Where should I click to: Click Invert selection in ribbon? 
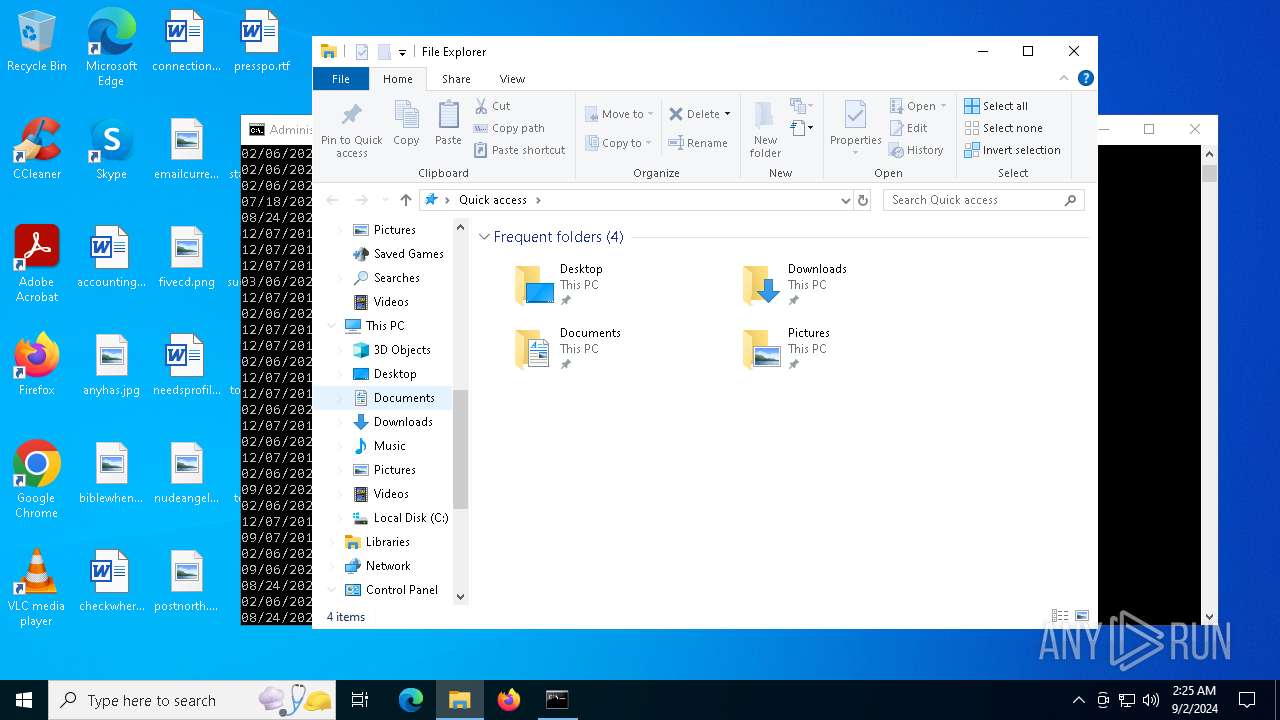pos(1012,150)
